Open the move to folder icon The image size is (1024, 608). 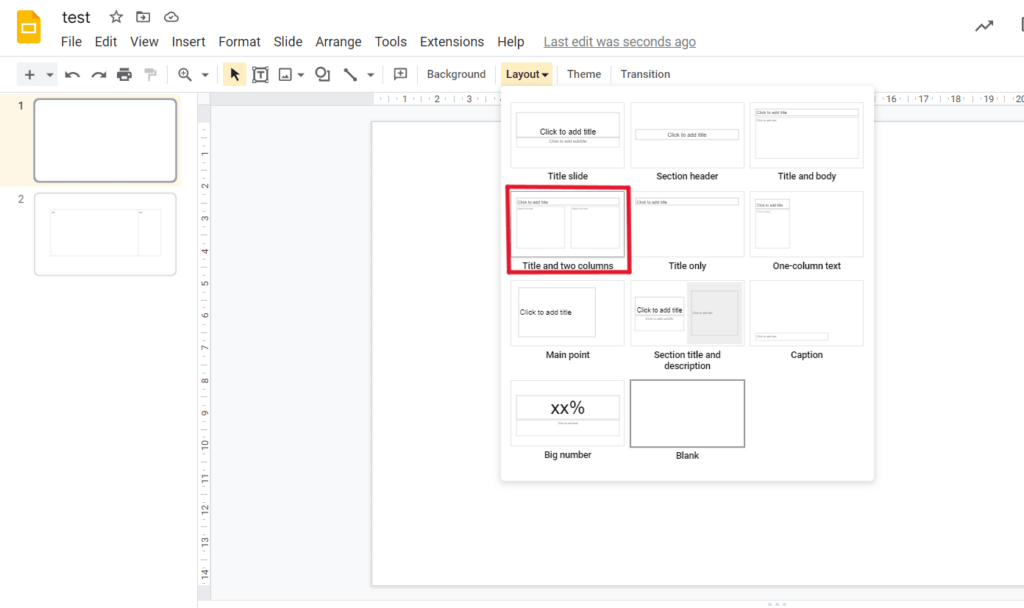[143, 17]
